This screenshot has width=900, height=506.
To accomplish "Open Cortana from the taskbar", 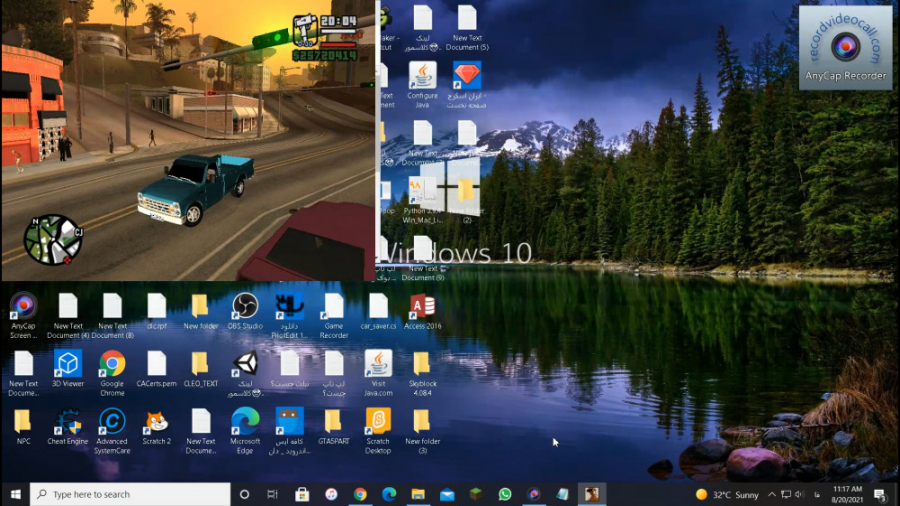I will tap(245, 494).
